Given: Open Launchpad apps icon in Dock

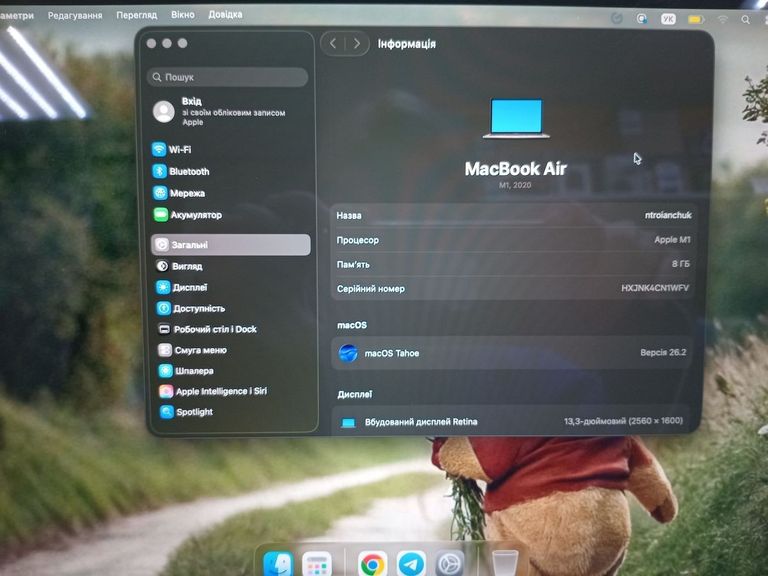Looking at the screenshot, I should coord(317,564).
